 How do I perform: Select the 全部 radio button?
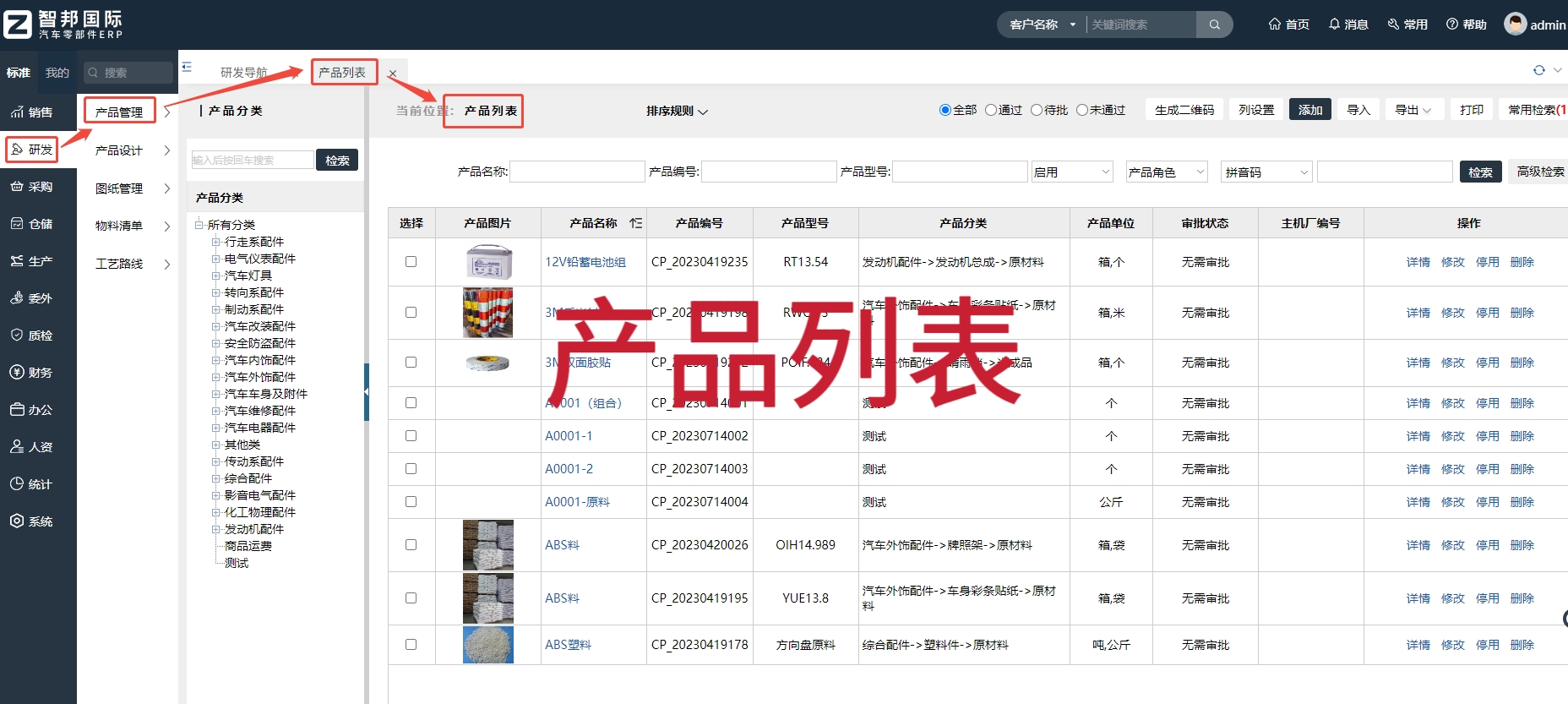pyautogui.click(x=945, y=110)
